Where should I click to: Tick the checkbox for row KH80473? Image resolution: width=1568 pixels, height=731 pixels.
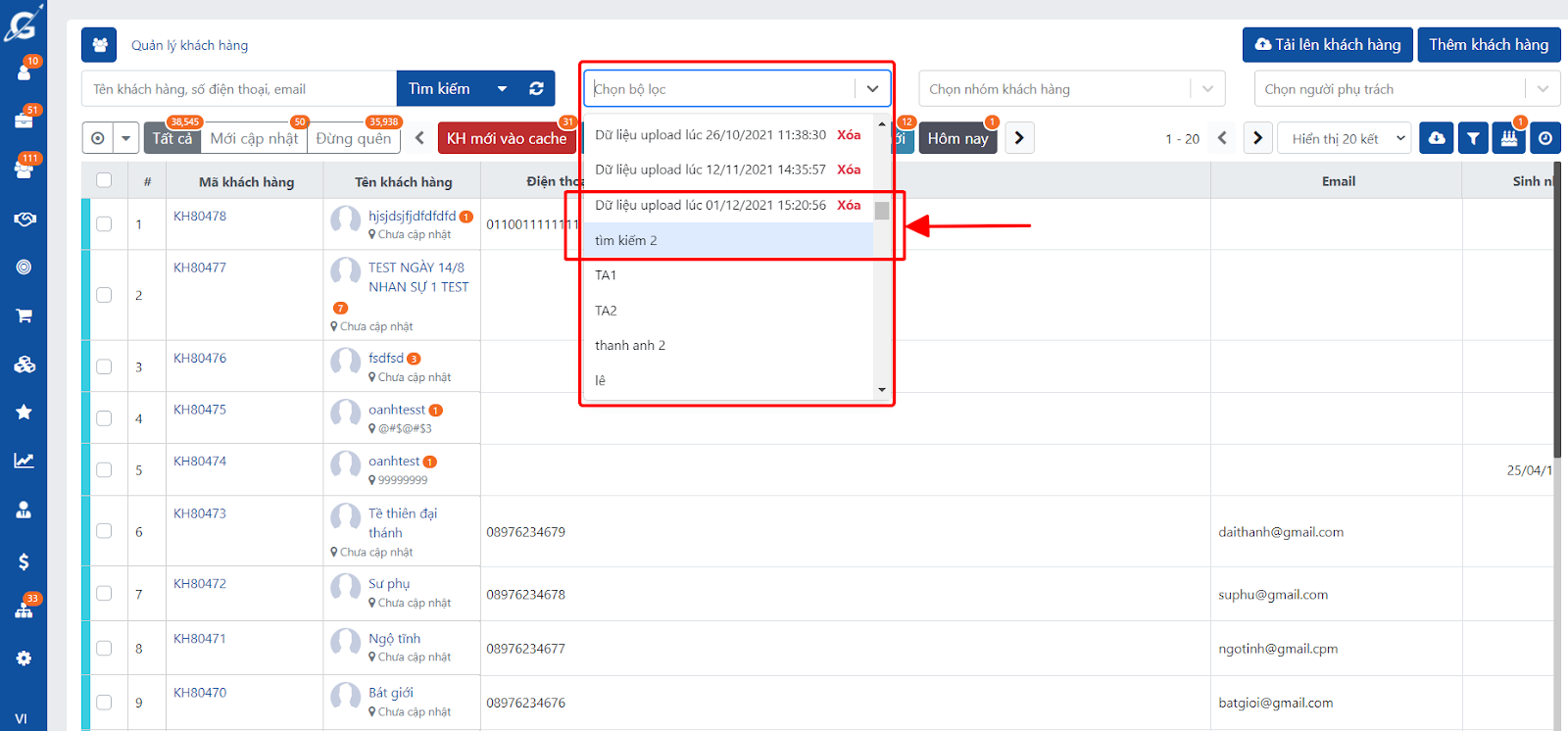pos(104,531)
